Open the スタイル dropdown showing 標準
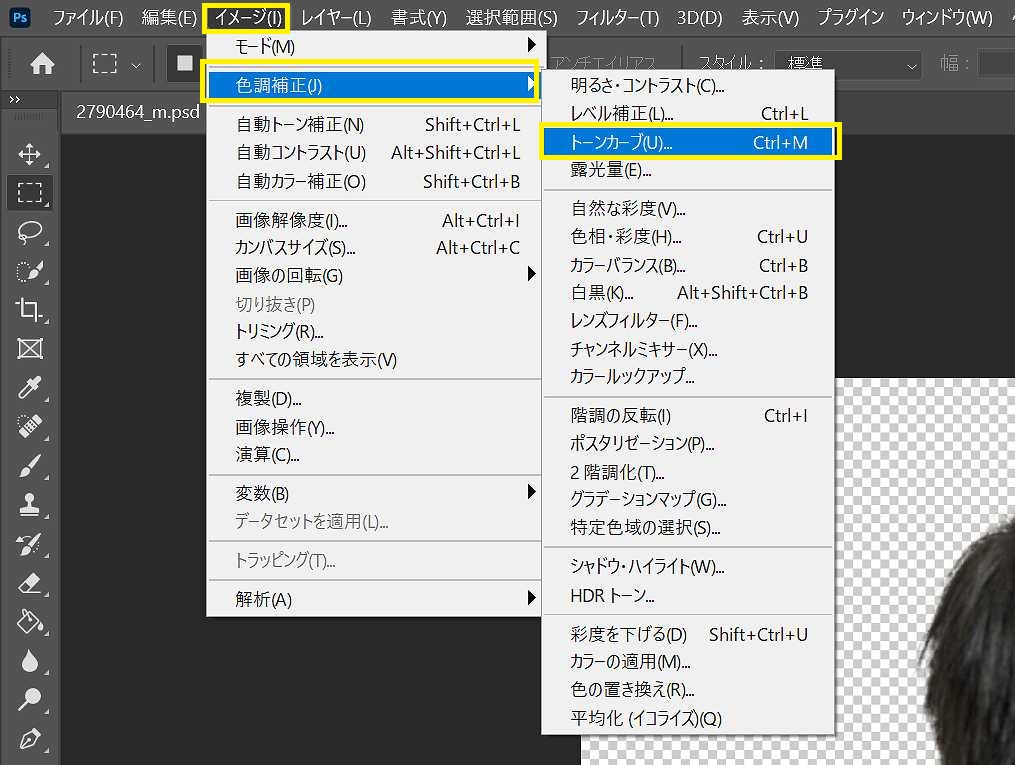The width and height of the screenshot is (1015, 765). [x=850, y=64]
